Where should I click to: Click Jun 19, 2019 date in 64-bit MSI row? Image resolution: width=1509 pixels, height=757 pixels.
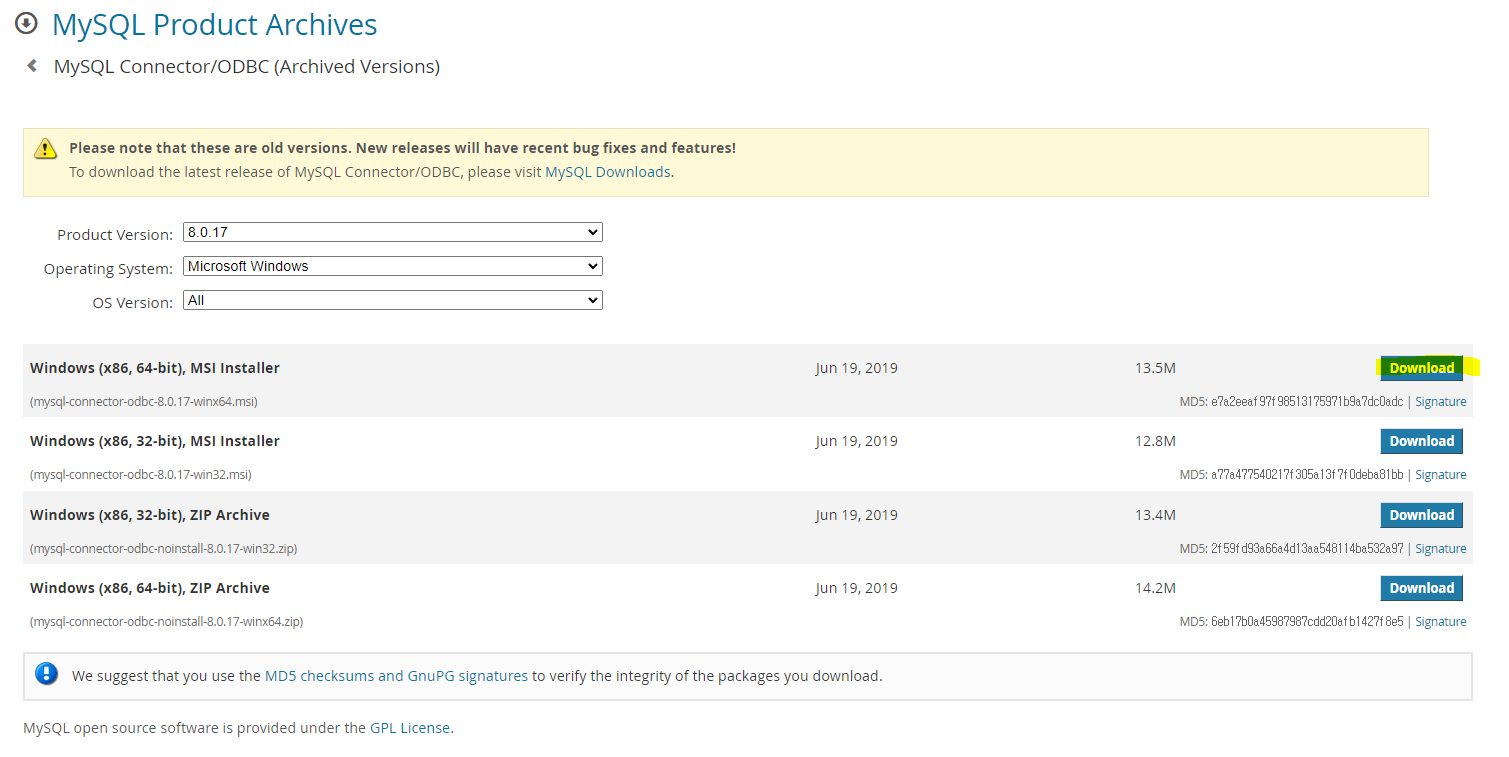[856, 368]
